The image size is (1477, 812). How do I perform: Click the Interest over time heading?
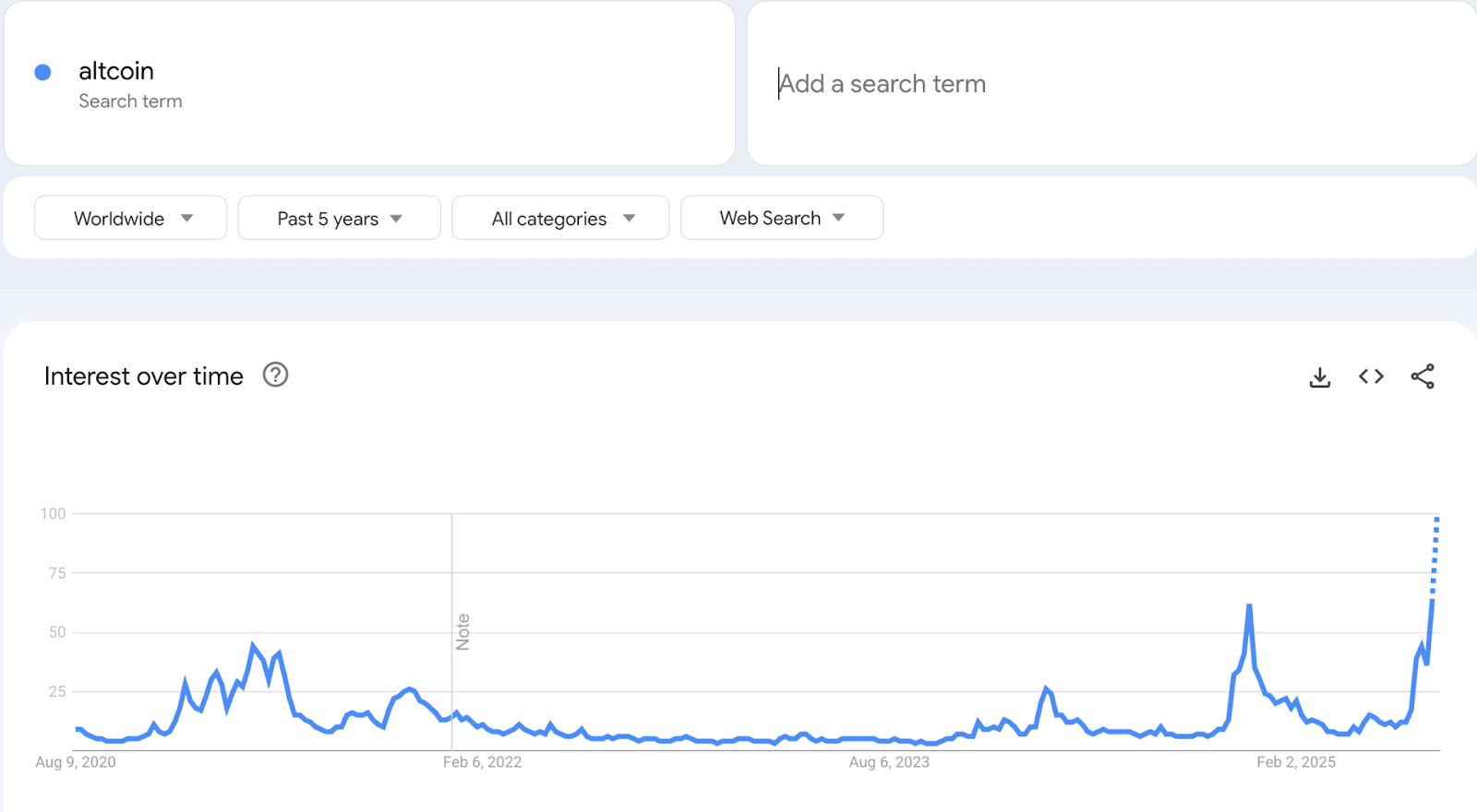coord(143,376)
